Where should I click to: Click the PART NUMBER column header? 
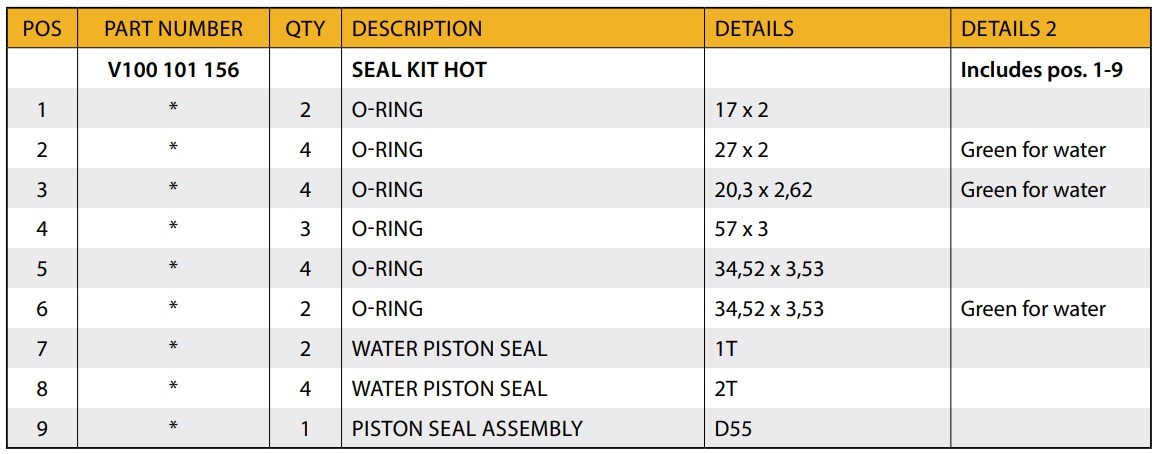pos(173,29)
